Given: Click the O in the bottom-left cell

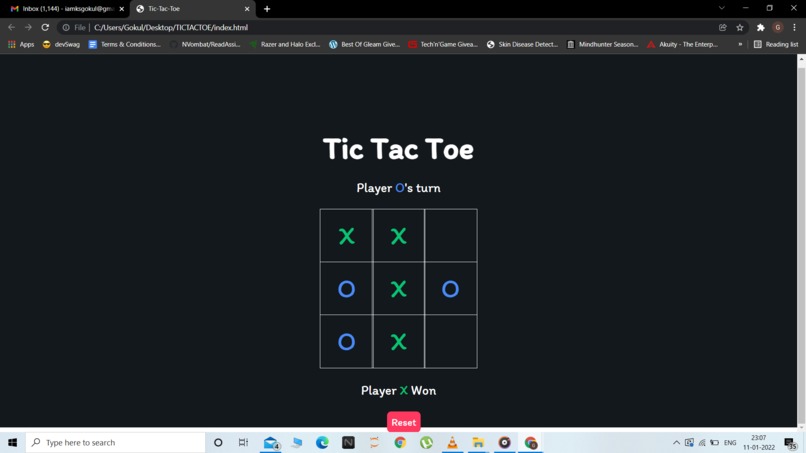Looking at the screenshot, I should [x=346, y=342].
